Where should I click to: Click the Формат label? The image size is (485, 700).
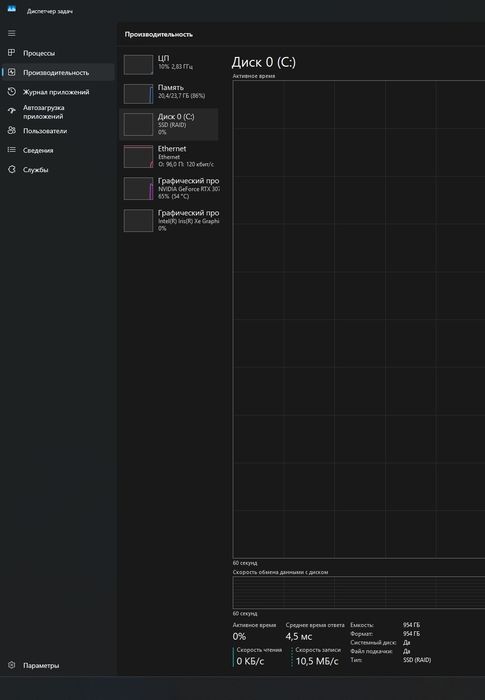click(362, 633)
